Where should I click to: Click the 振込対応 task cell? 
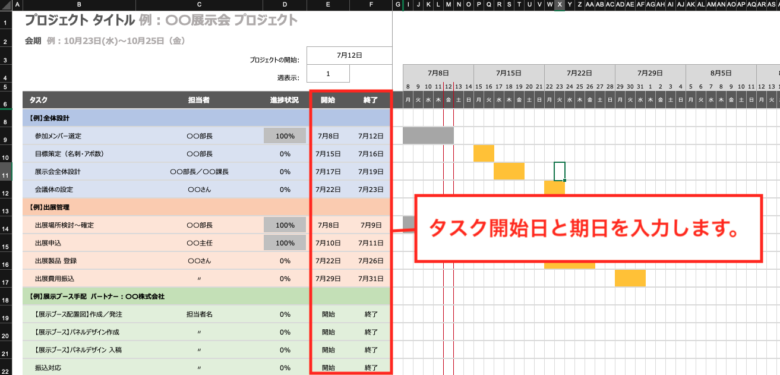pyautogui.click(x=79, y=368)
